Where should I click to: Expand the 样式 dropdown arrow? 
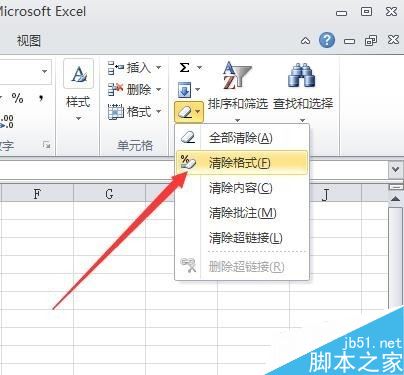78,118
